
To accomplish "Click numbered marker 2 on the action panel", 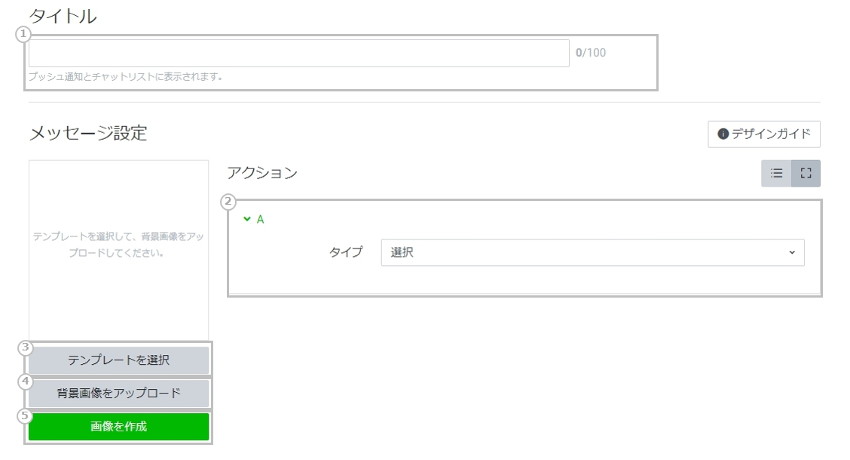I will coord(228,200).
